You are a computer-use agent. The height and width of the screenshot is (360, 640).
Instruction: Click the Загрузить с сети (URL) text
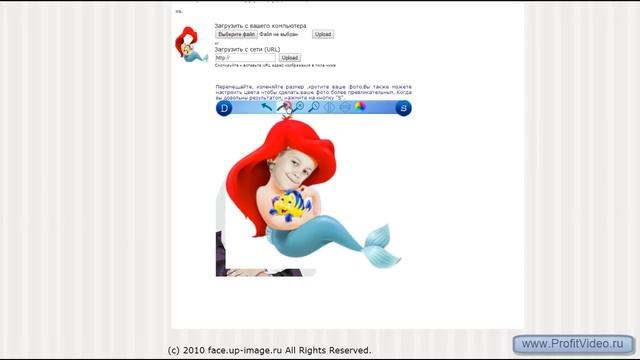pyautogui.click(x=247, y=49)
